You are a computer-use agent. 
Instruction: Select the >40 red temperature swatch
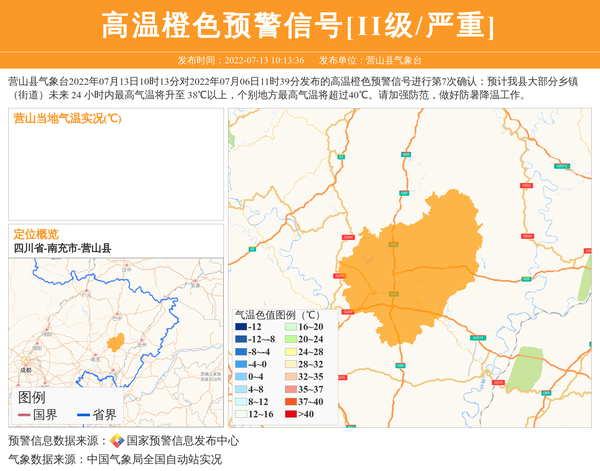291,414
